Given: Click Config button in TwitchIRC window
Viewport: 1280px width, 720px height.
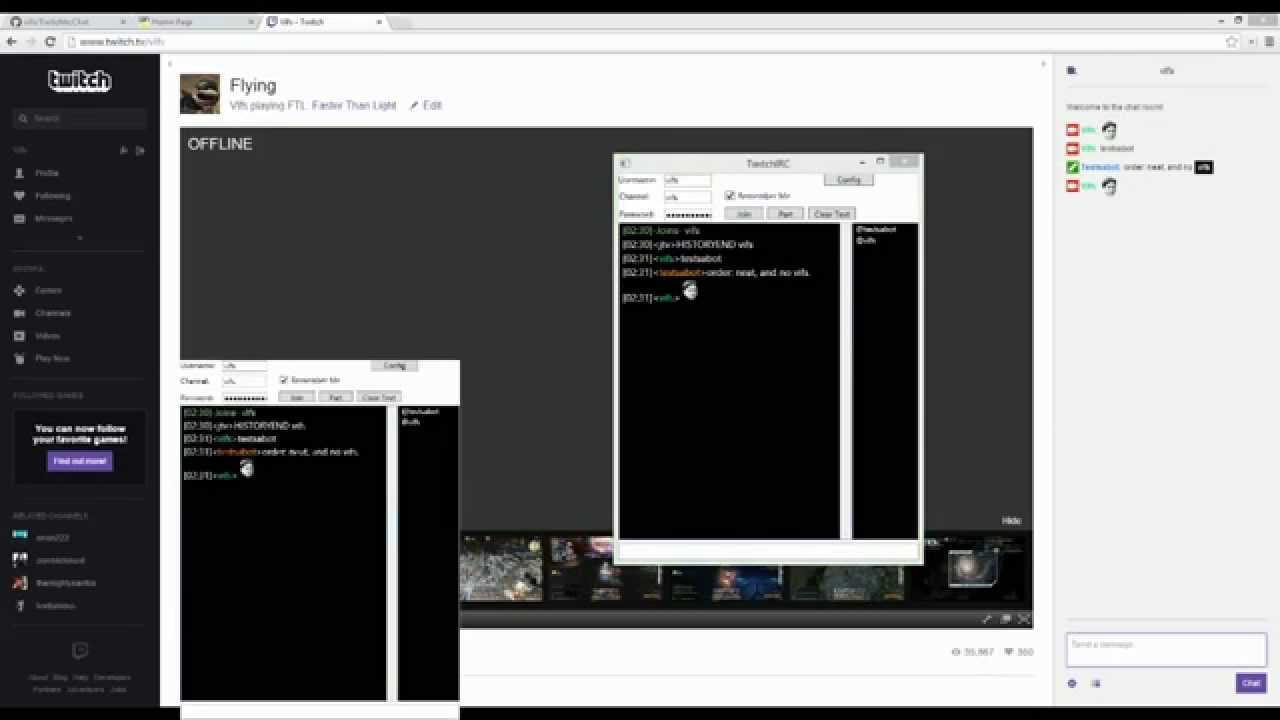Looking at the screenshot, I should coord(848,180).
